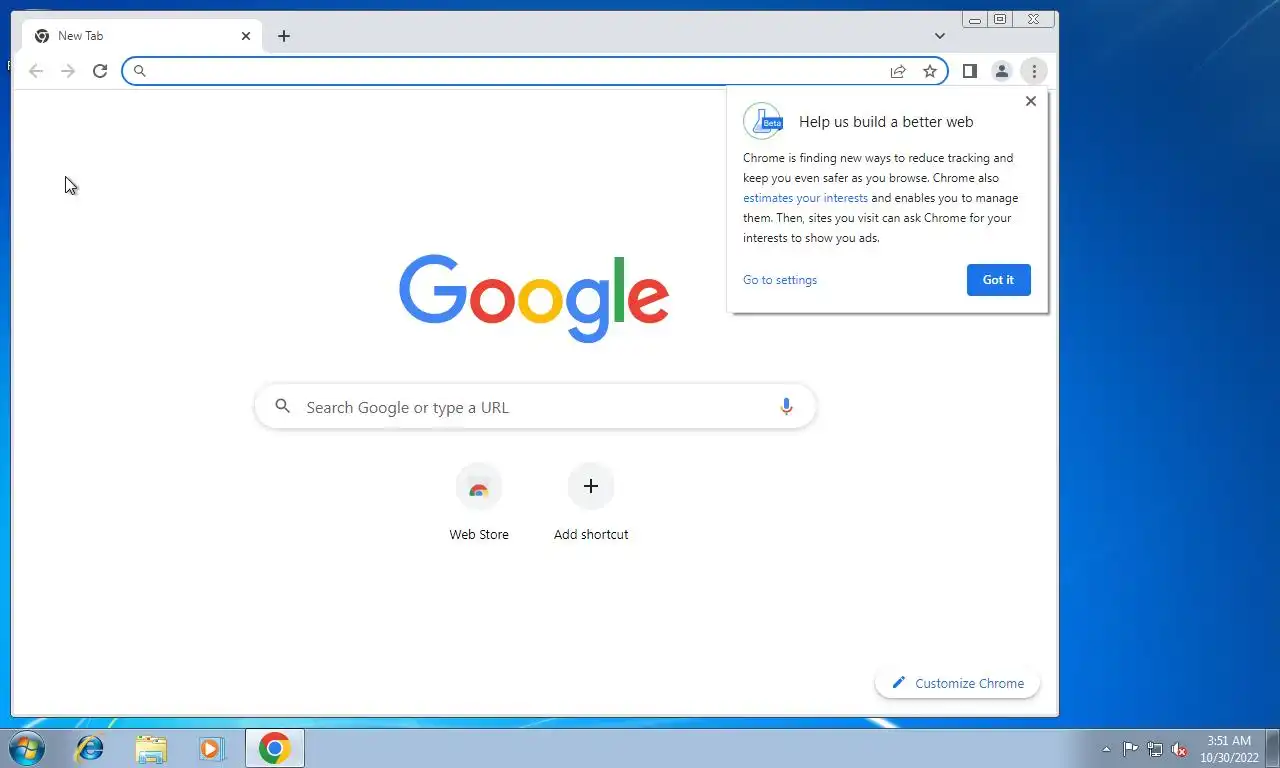Open Chrome's three-dot menu
This screenshot has height=768, width=1280.
(1034, 71)
